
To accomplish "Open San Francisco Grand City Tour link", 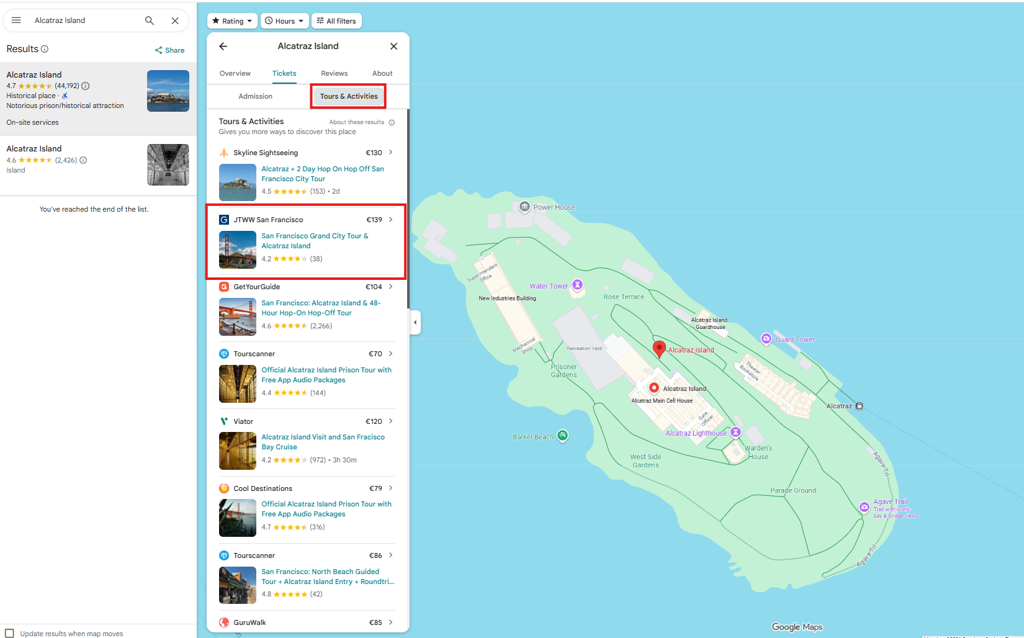I will pyautogui.click(x=315, y=241).
